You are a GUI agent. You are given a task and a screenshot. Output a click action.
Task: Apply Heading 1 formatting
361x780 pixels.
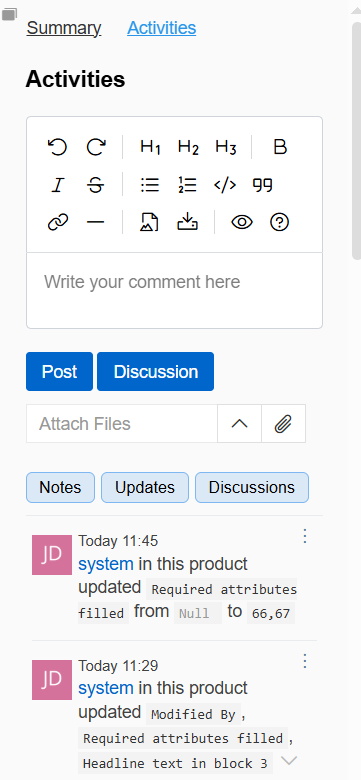(x=150, y=147)
